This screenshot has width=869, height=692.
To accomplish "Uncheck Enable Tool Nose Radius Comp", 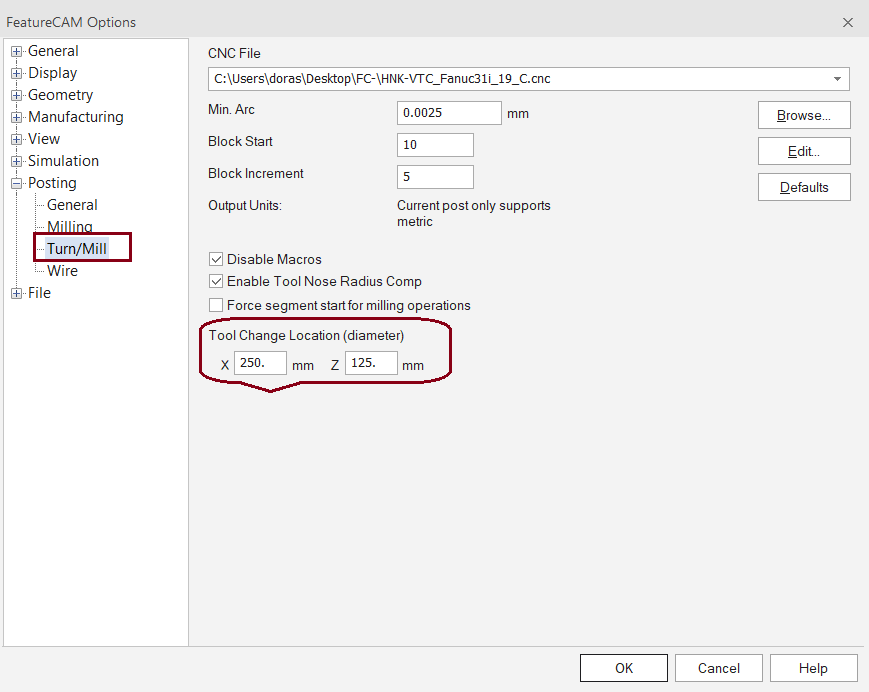I will [x=216, y=281].
